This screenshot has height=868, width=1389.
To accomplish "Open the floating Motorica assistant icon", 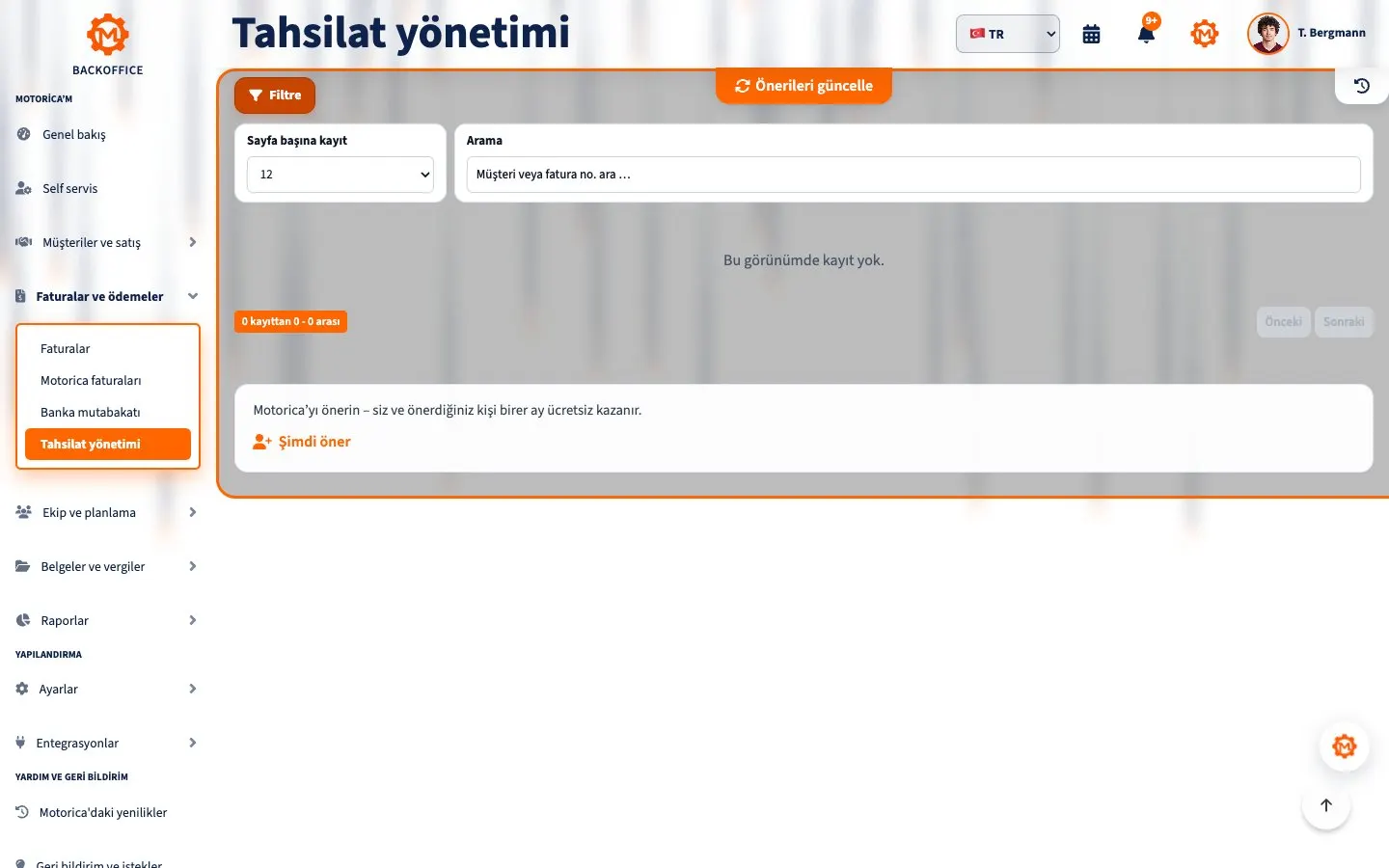I will click(x=1344, y=746).
